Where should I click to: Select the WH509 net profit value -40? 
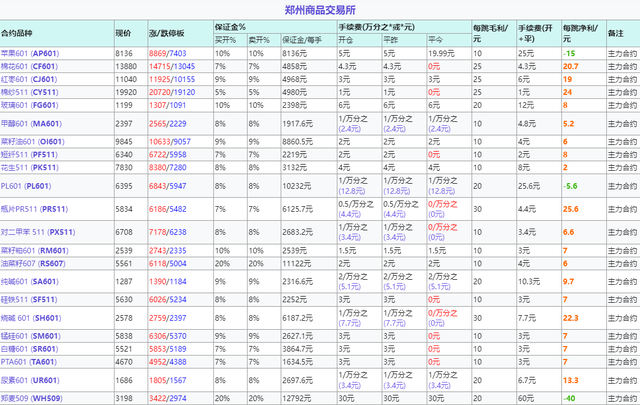(569, 398)
